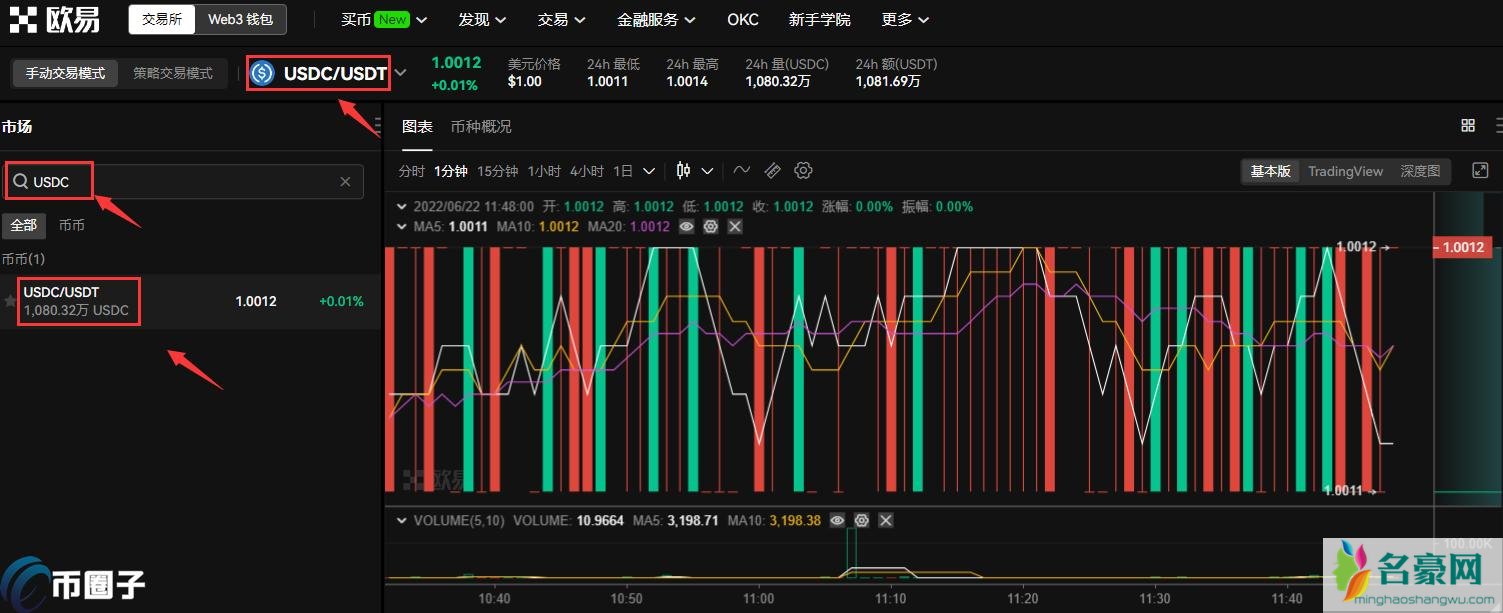Click the 24h 最高 1.0014 value
Image resolution: width=1503 pixels, height=613 pixels.
pos(687,81)
